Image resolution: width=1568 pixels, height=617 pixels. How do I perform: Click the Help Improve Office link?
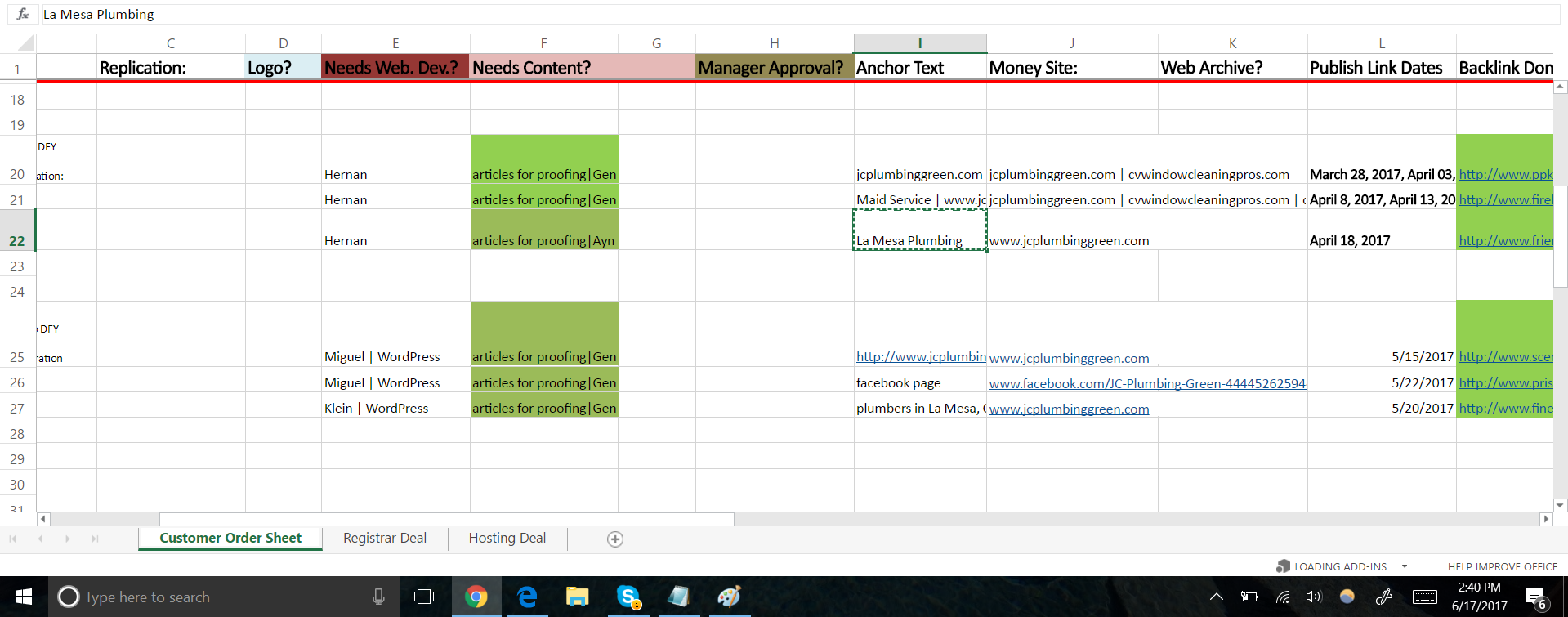[x=1502, y=566]
